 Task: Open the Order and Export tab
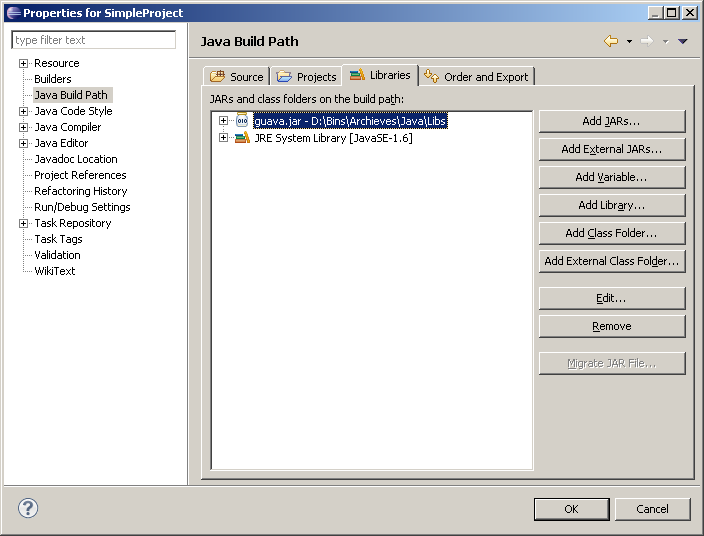477,76
